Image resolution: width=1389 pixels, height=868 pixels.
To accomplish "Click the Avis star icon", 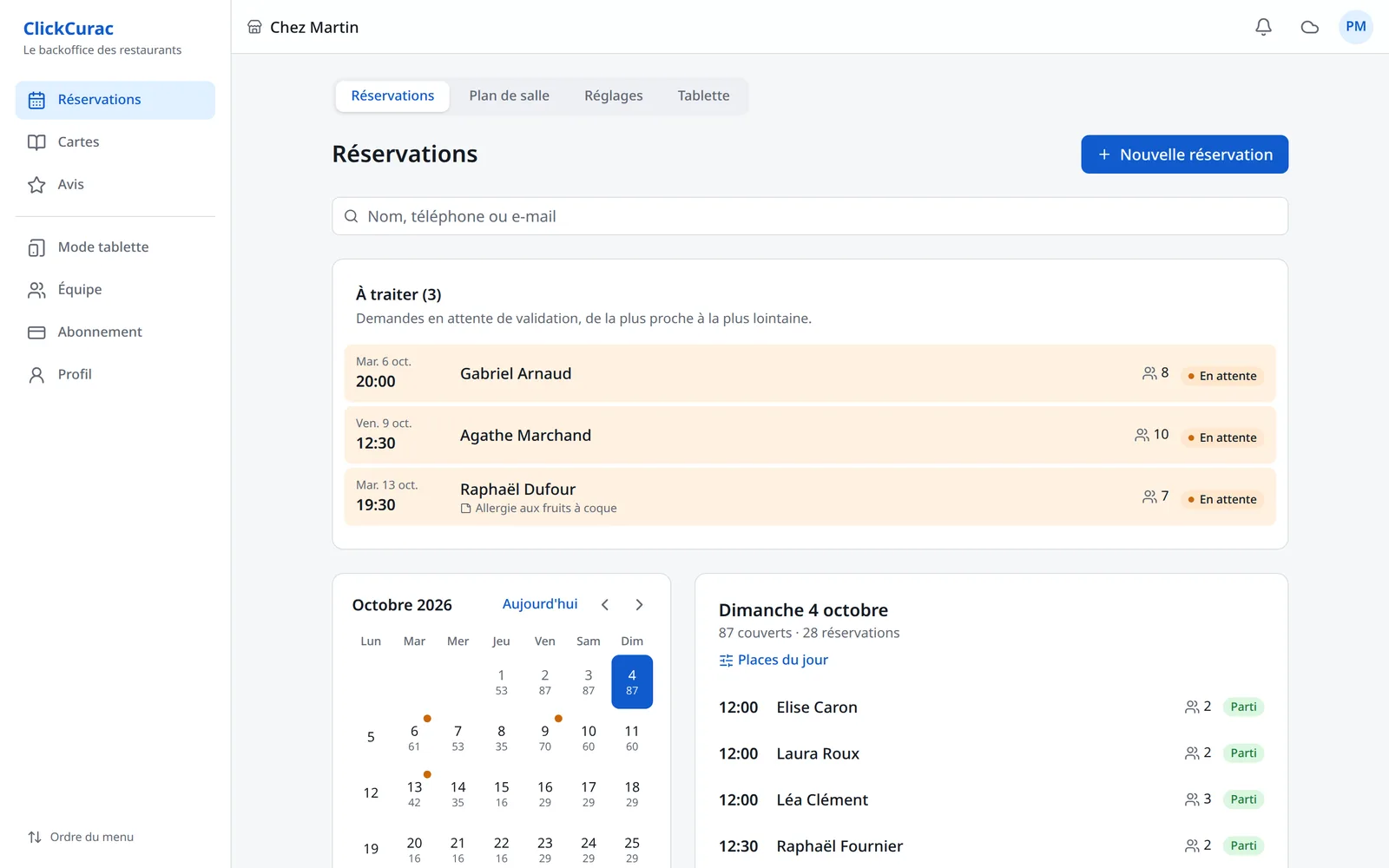I will tap(36, 185).
